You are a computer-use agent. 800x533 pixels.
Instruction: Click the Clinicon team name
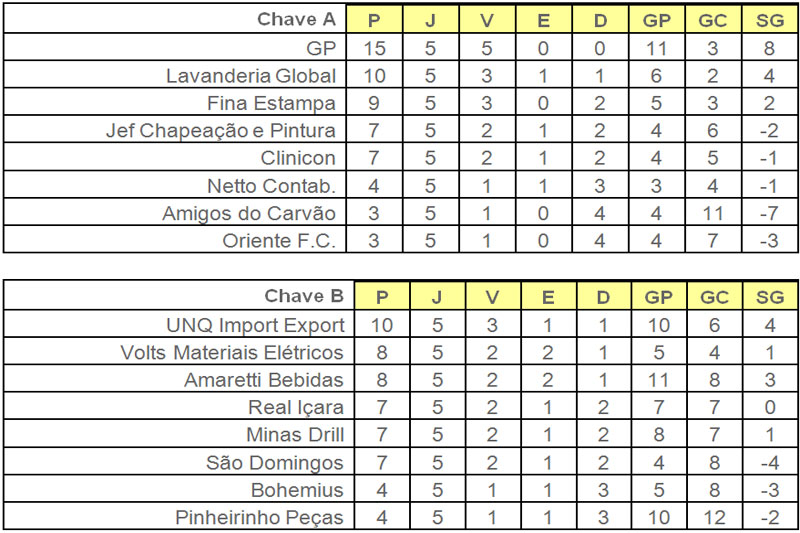pos(305,158)
